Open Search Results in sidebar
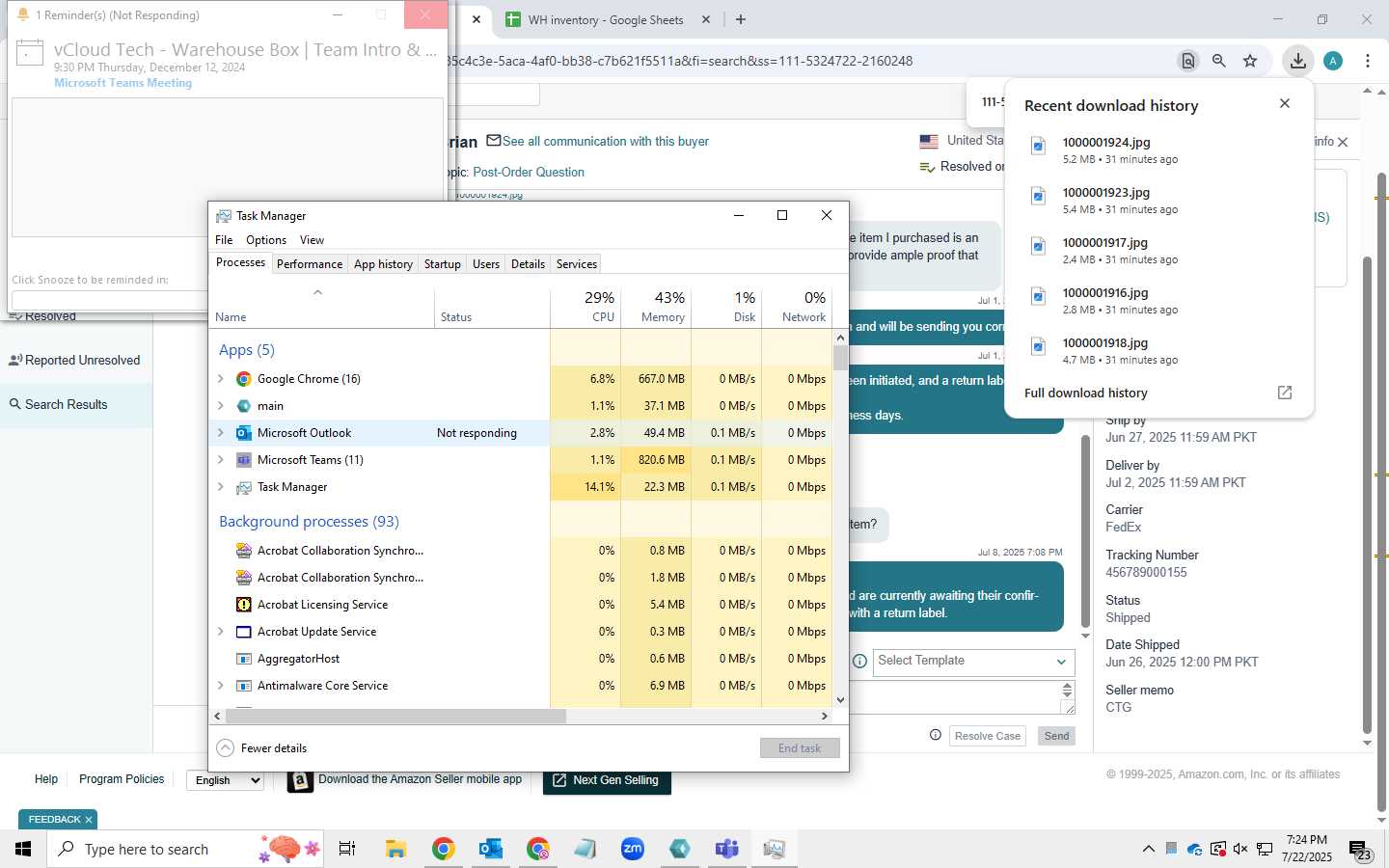The height and width of the screenshot is (868, 1389). tap(66, 405)
